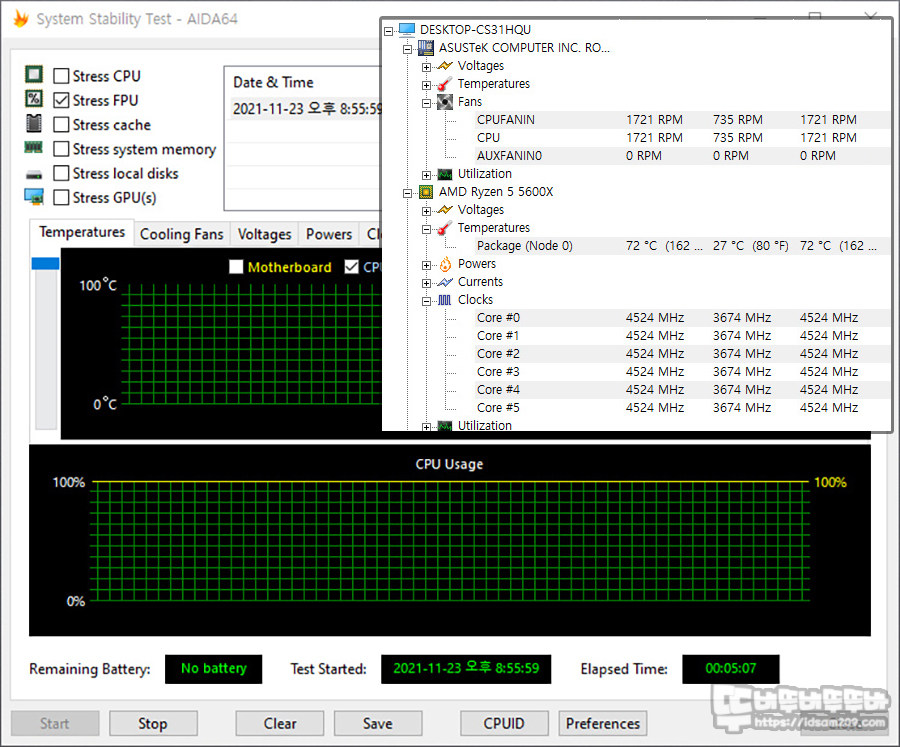
Task: Select the Core #3 clock row
Action: pyautogui.click(x=682, y=371)
